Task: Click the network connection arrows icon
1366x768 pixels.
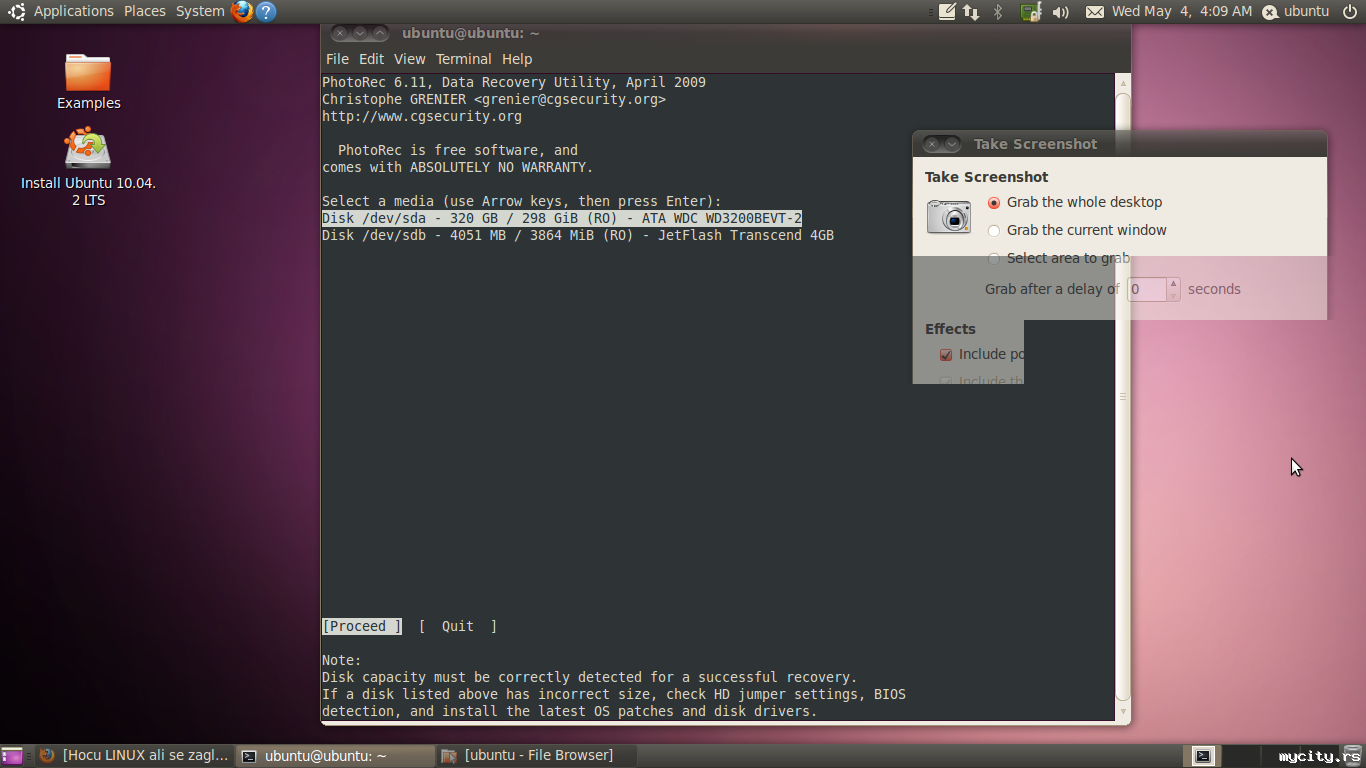Action: pos(971,12)
